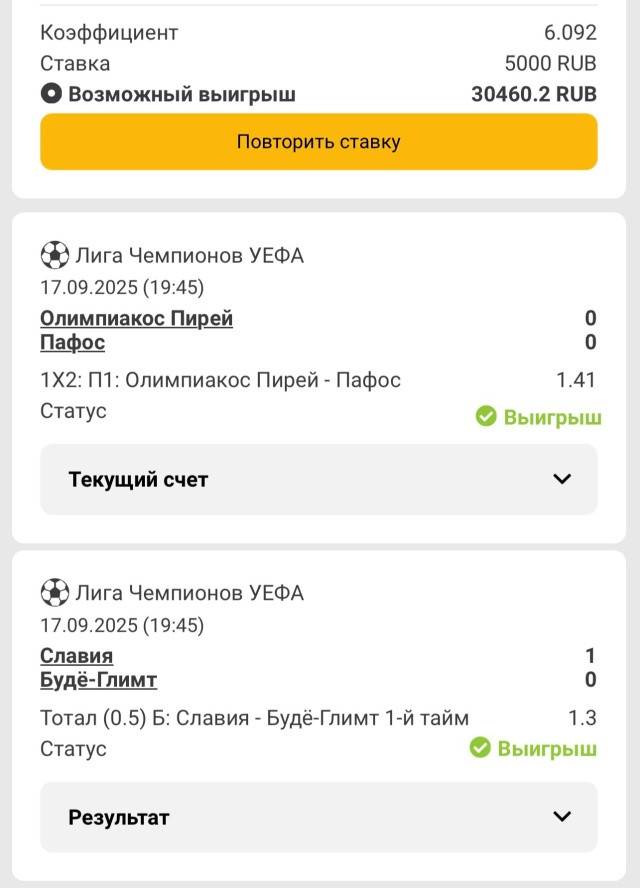Select the 30460.2 RUB possible winnings amount

tap(534, 94)
